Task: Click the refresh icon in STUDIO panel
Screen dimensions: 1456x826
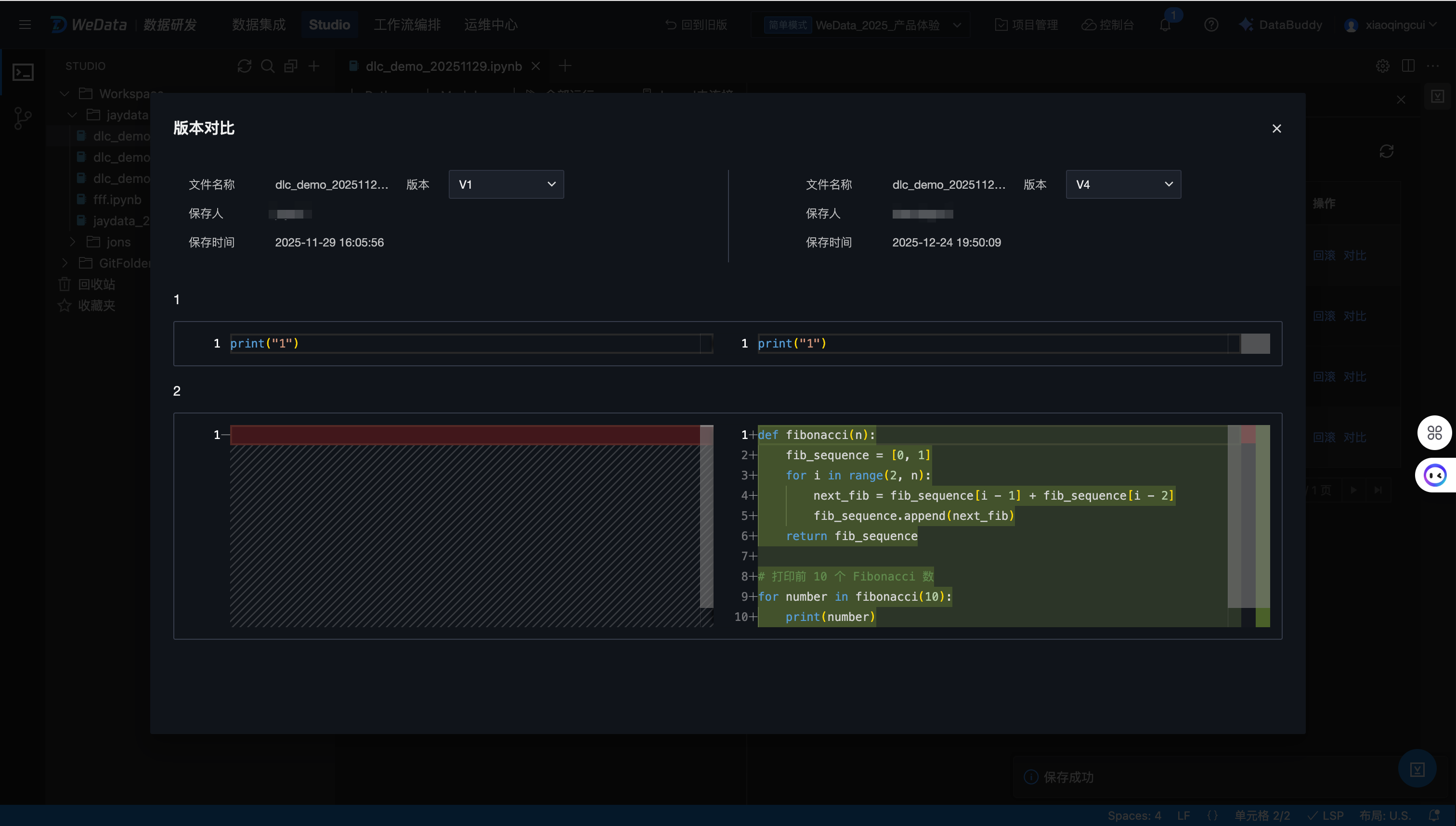Action: coord(244,66)
